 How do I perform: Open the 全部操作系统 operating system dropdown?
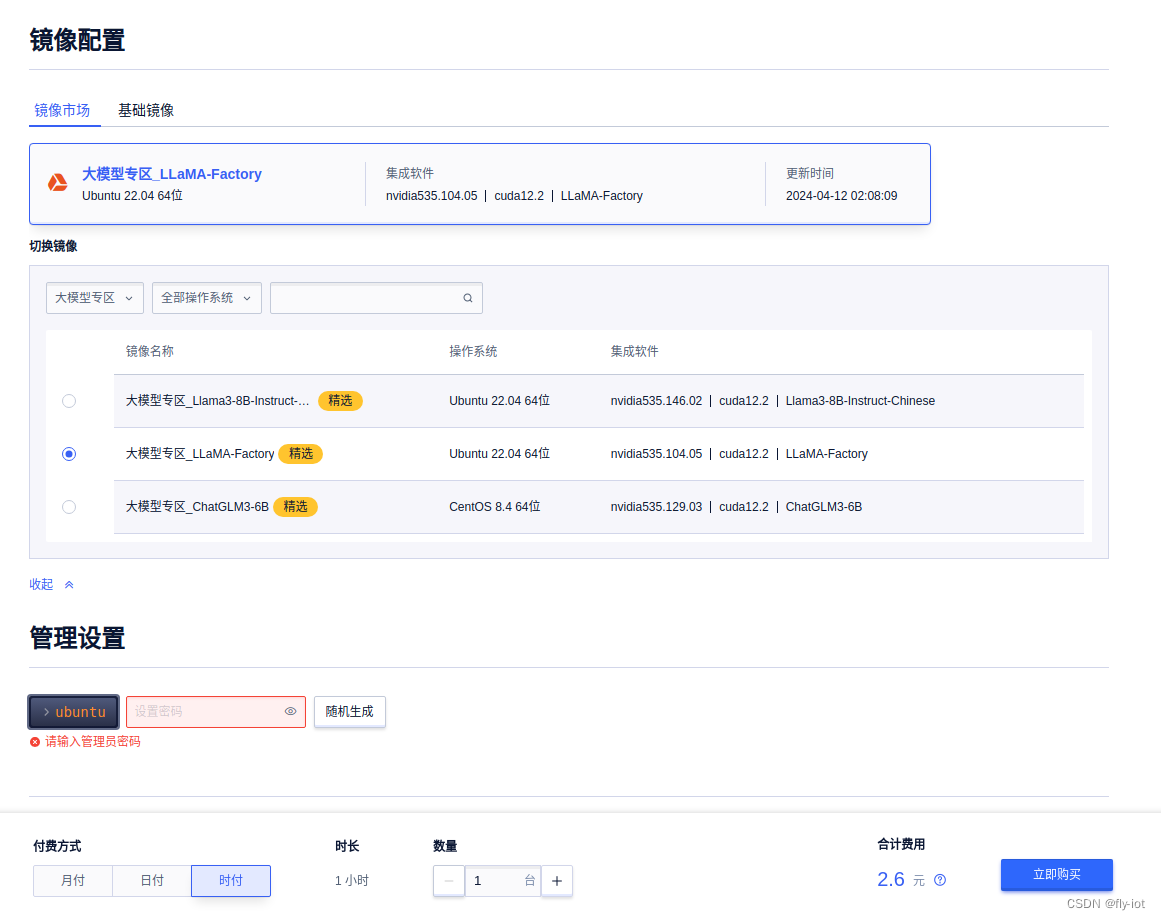[x=206, y=297]
